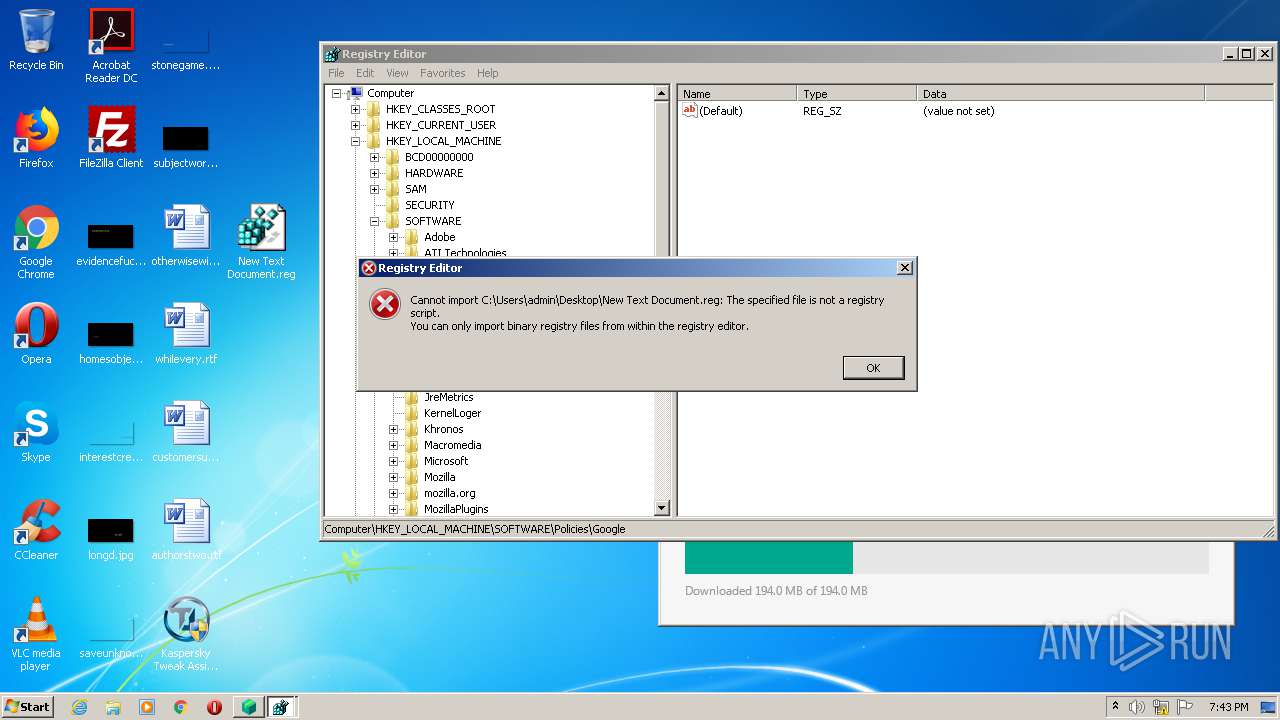
Task: Open Firefox desktop shortcut
Action: [36, 138]
